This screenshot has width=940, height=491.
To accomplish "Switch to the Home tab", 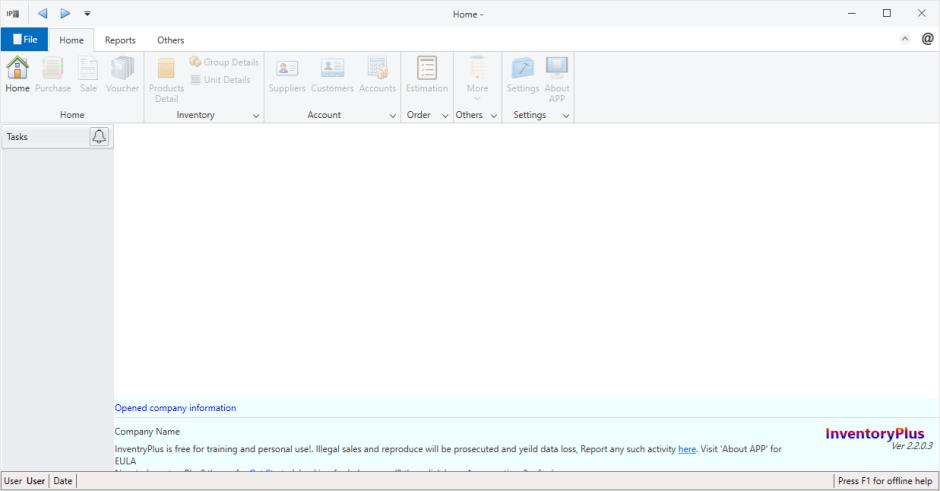I will [71, 40].
